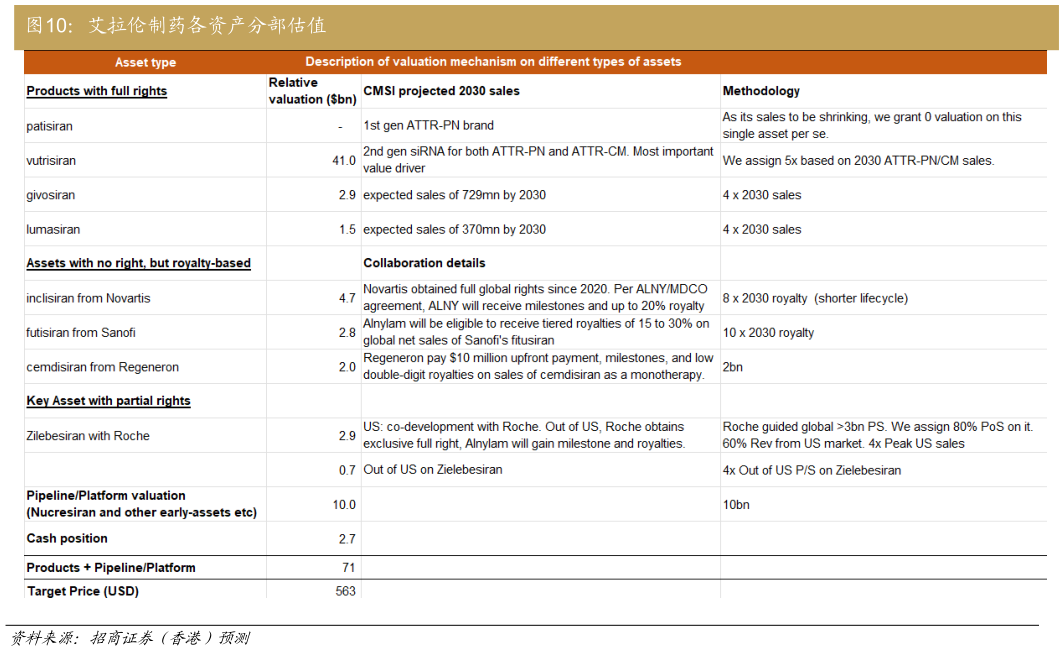1064x651 pixels.
Task: Click the 'givosiran' asset name
Action: point(51,195)
